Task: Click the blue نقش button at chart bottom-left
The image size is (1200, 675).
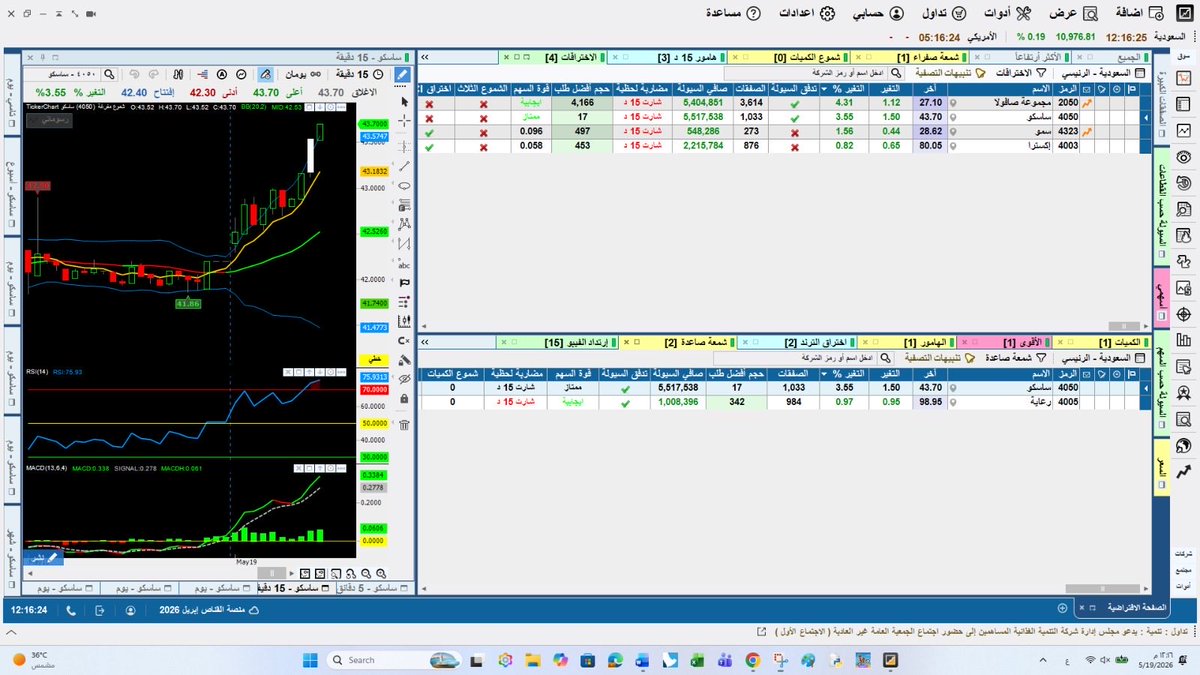Action: point(43,558)
